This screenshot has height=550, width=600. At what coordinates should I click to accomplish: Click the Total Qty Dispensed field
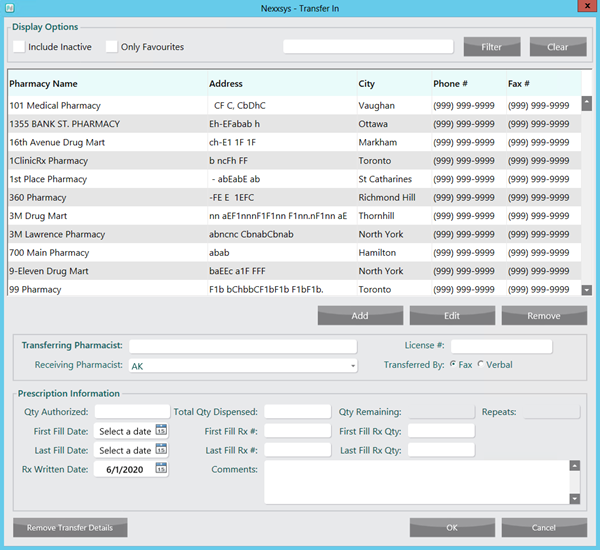[297, 411]
